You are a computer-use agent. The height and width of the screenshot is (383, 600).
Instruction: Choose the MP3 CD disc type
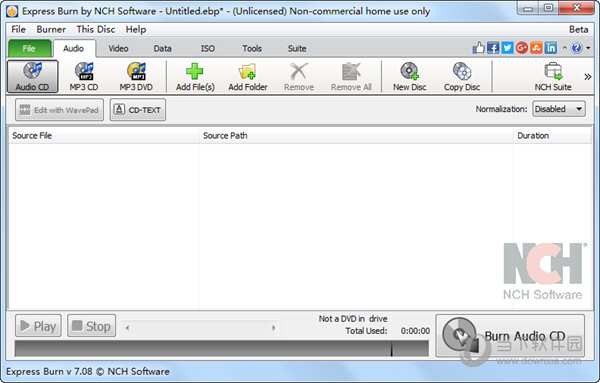(84, 77)
